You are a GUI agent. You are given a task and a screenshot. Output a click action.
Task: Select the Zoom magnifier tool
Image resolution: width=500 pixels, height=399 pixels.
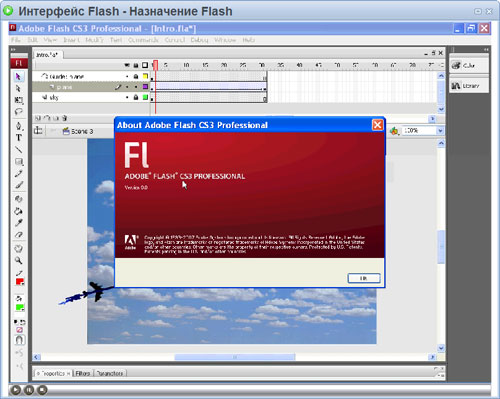click(x=18, y=260)
